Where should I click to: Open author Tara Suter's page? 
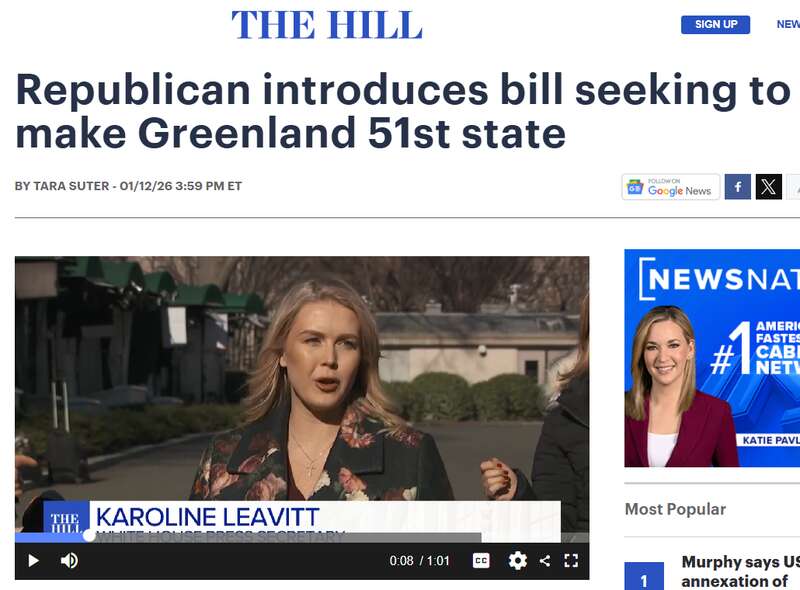(x=71, y=186)
